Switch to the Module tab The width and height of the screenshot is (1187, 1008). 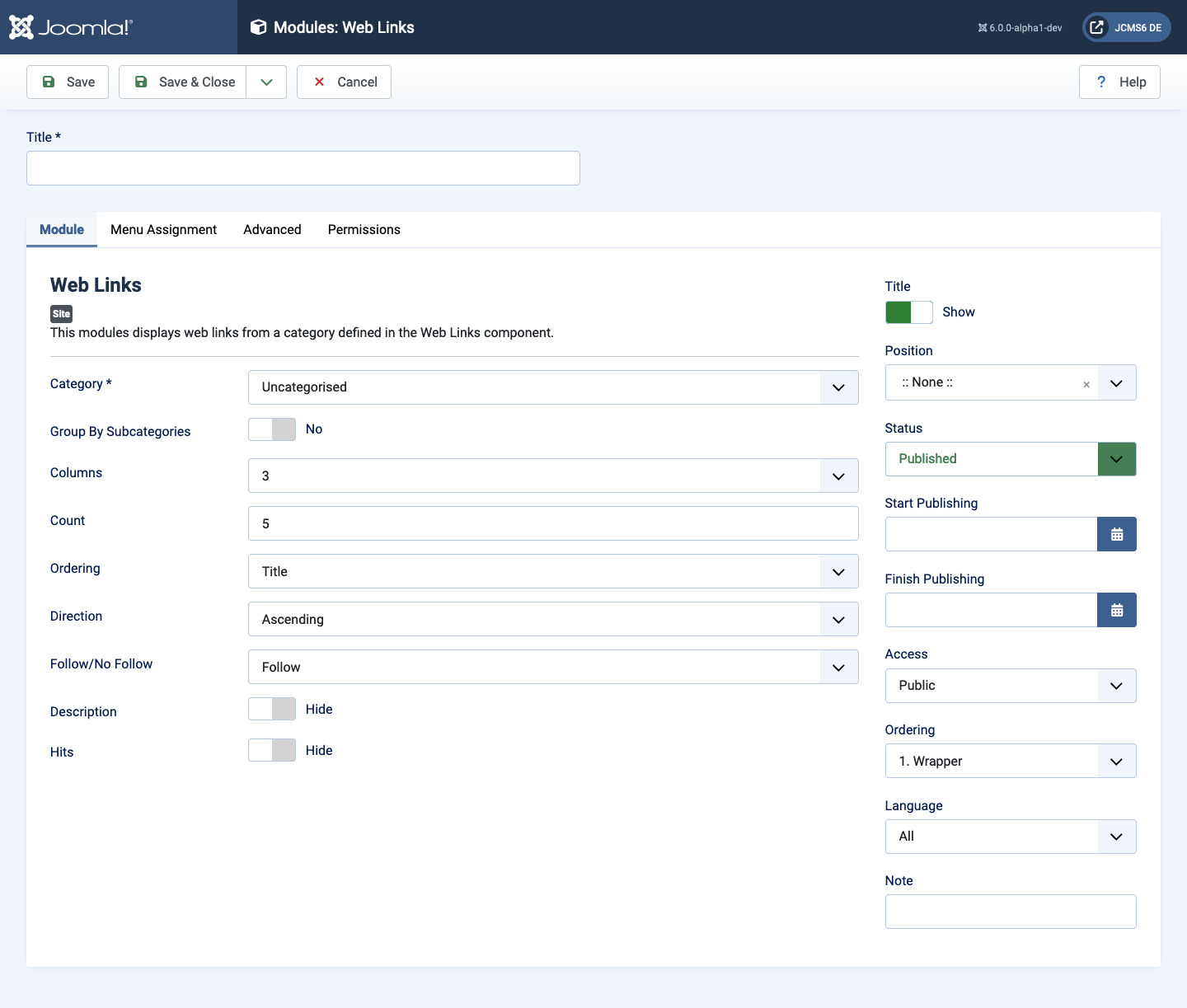[x=62, y=229]
